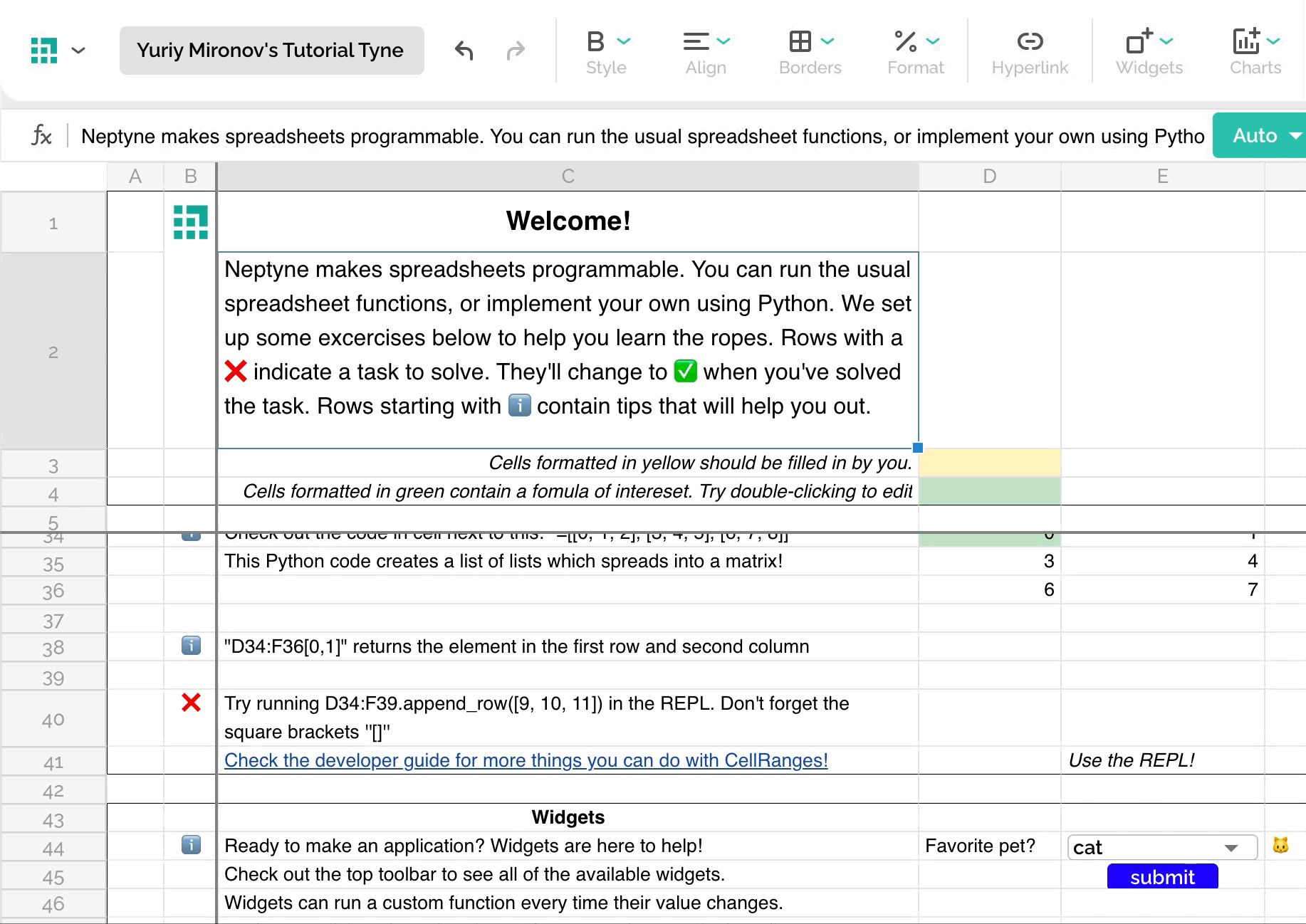This screenshot has width=1306, height=924.
Task: Select the 'Favorite pet?' cell
Action: pos(990,846)
